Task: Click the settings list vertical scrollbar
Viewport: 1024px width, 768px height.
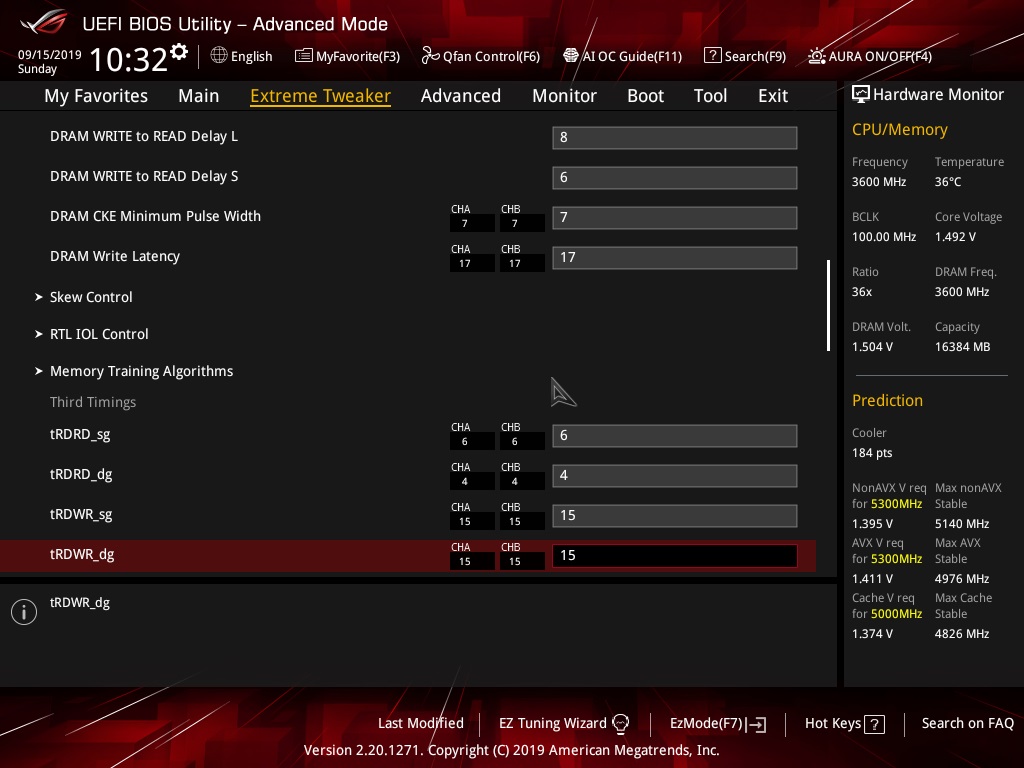Action: click(828, 306)
